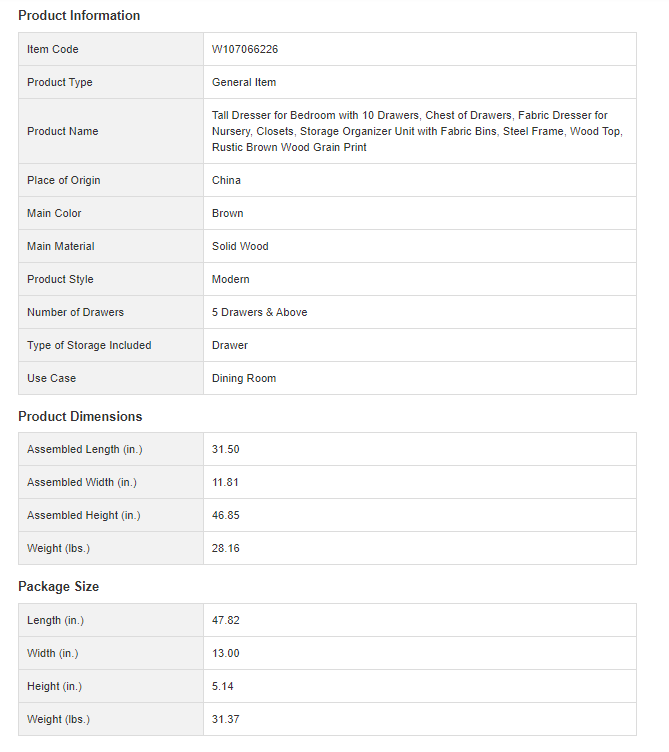Select the package length value 47.82

tap(226, 620)
